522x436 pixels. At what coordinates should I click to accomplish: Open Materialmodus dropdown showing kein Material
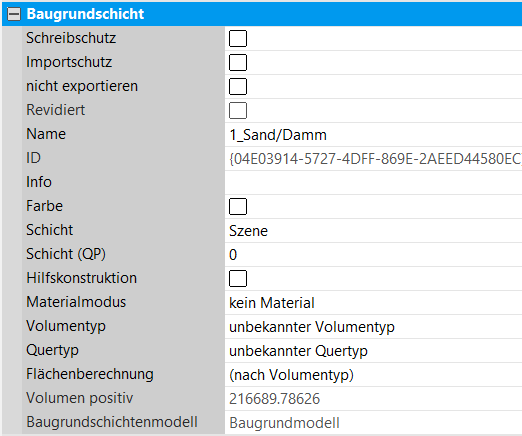(373, 303)
